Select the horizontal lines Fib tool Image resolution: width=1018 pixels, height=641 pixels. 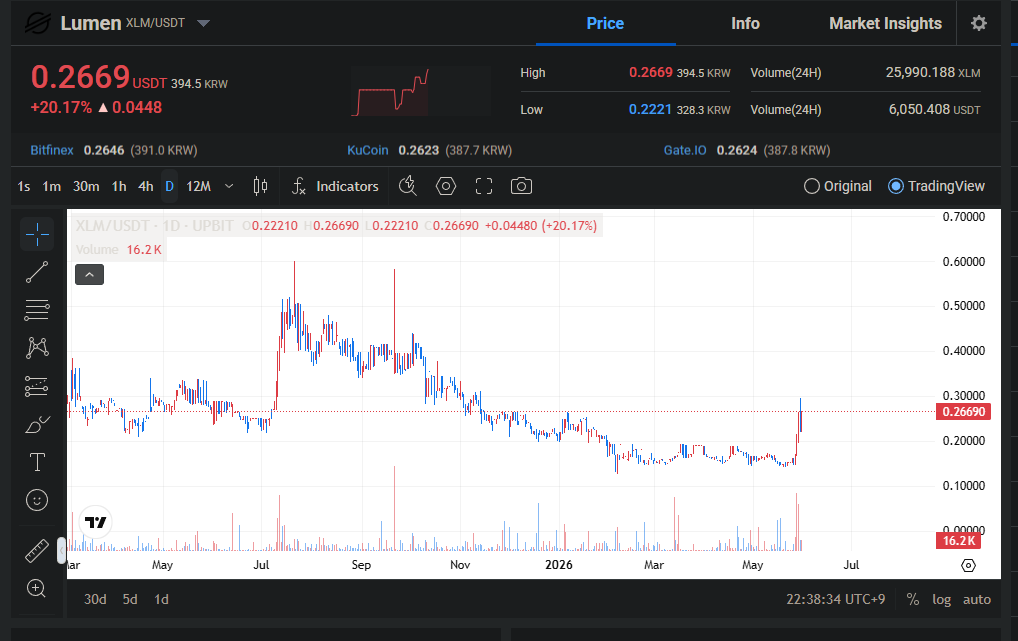37,310
